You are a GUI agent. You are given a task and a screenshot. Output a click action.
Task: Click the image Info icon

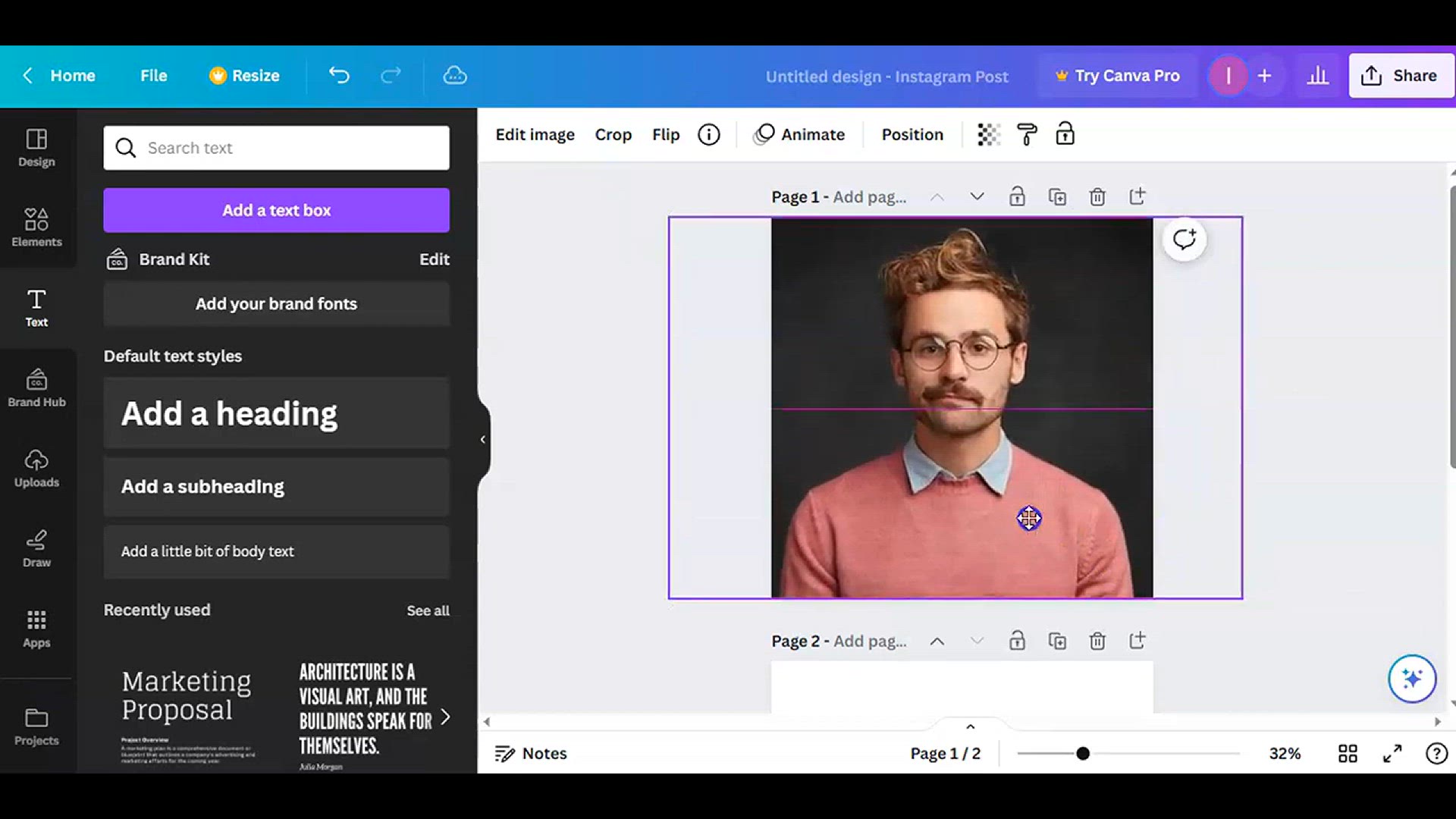[709, 135]
